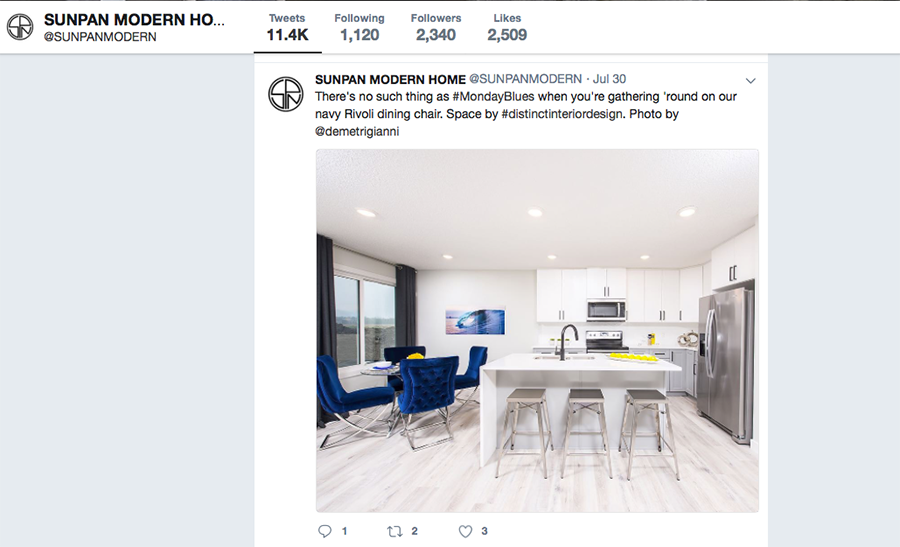
Task: Click the reply count number 1
Action: coord(344,532)
